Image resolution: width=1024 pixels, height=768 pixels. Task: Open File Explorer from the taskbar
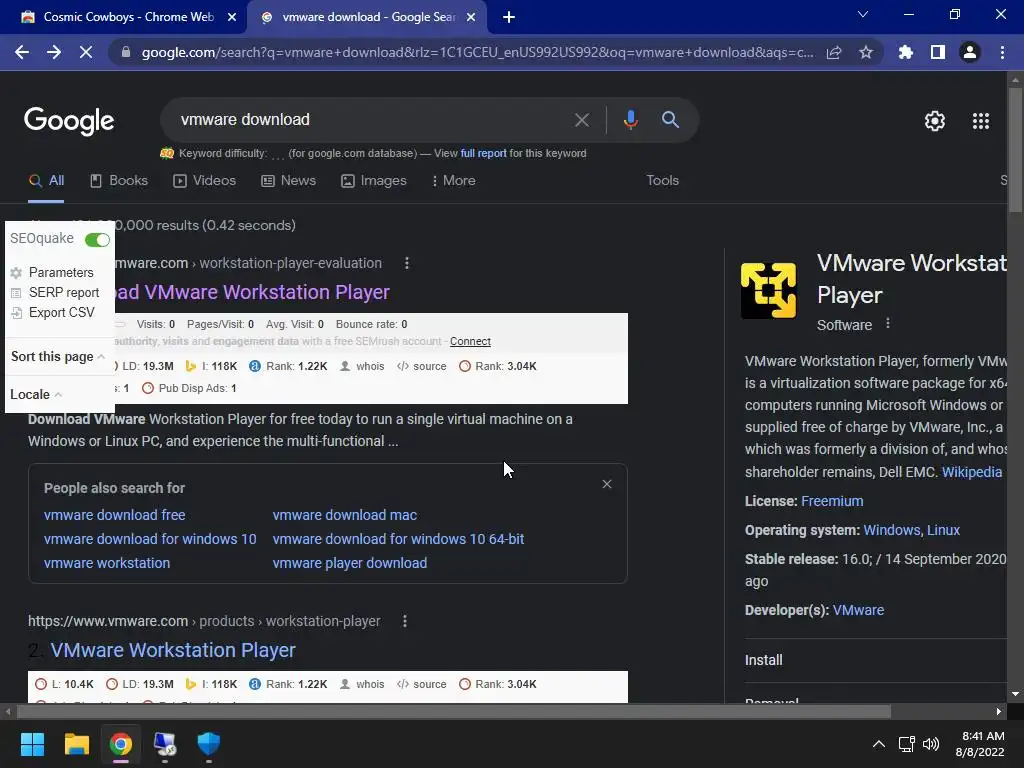click(76, 744)
